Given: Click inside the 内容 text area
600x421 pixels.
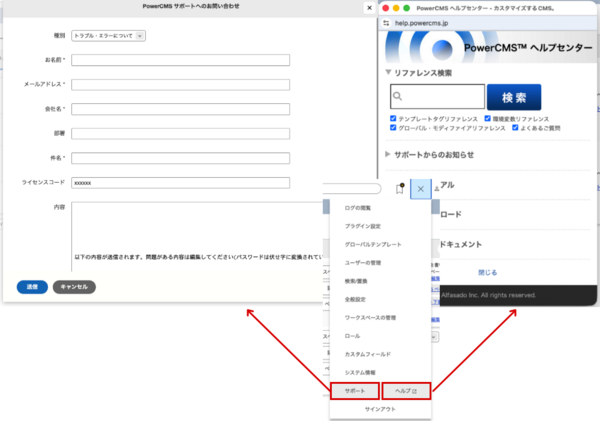Looking at the screenshot, I should coord(197,236).
